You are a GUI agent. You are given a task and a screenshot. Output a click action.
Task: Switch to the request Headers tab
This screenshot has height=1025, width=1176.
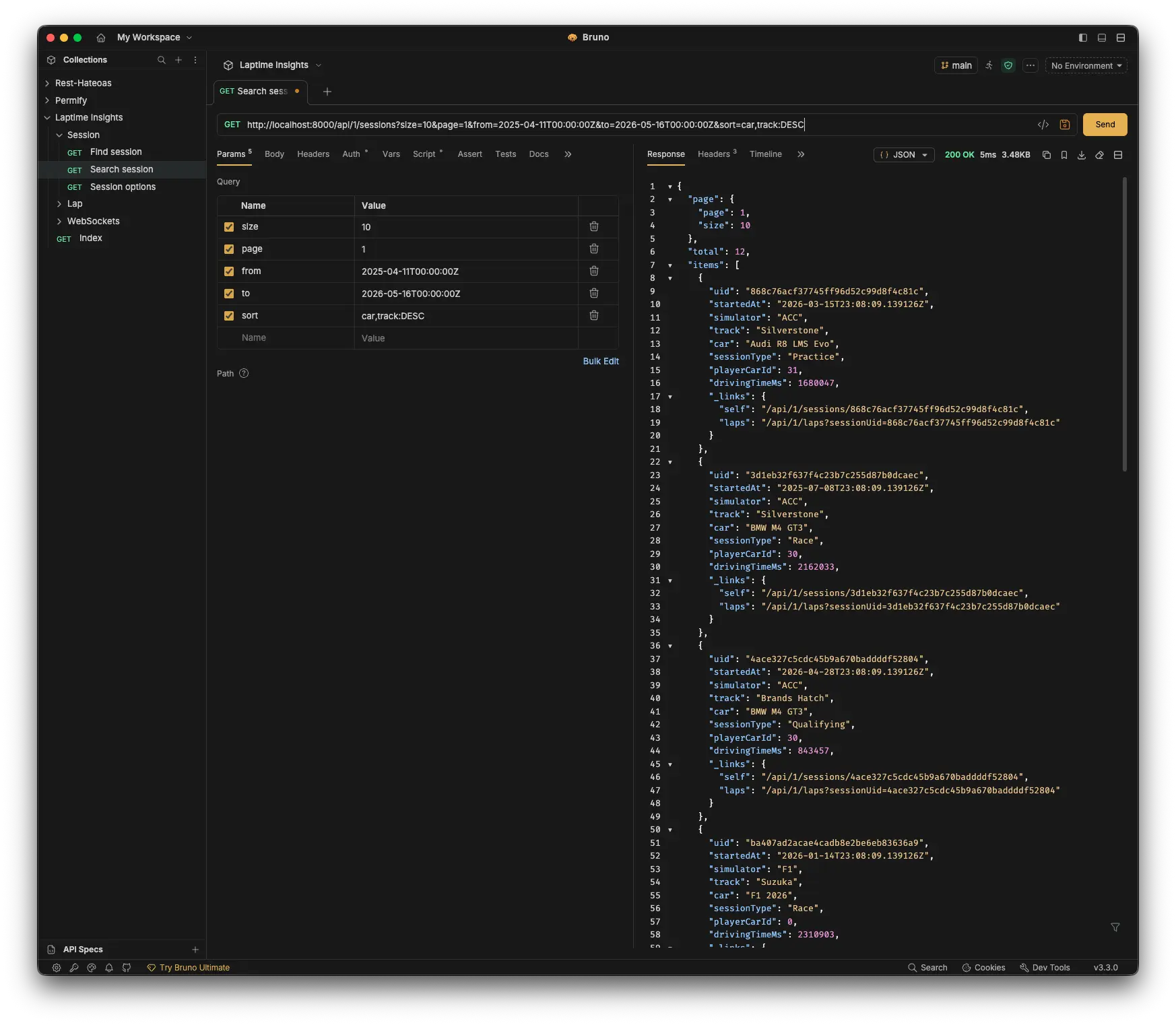coord(313,154)
